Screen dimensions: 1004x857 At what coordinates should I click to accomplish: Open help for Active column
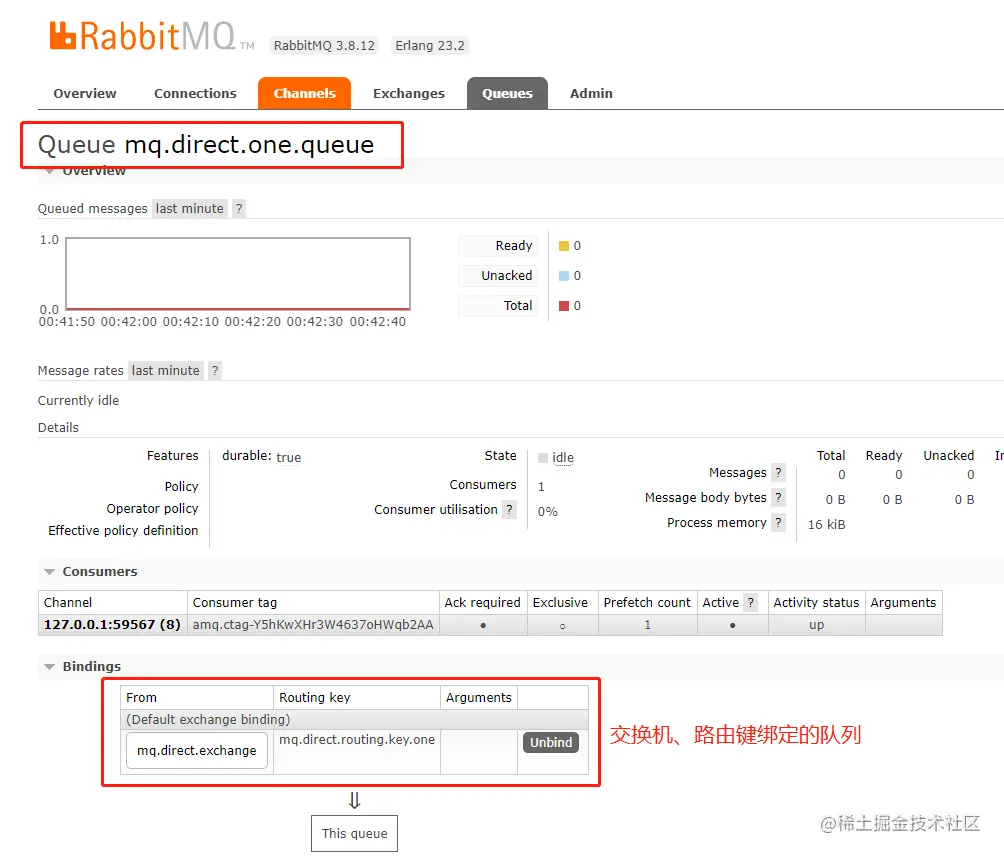[x=751, y=603]
